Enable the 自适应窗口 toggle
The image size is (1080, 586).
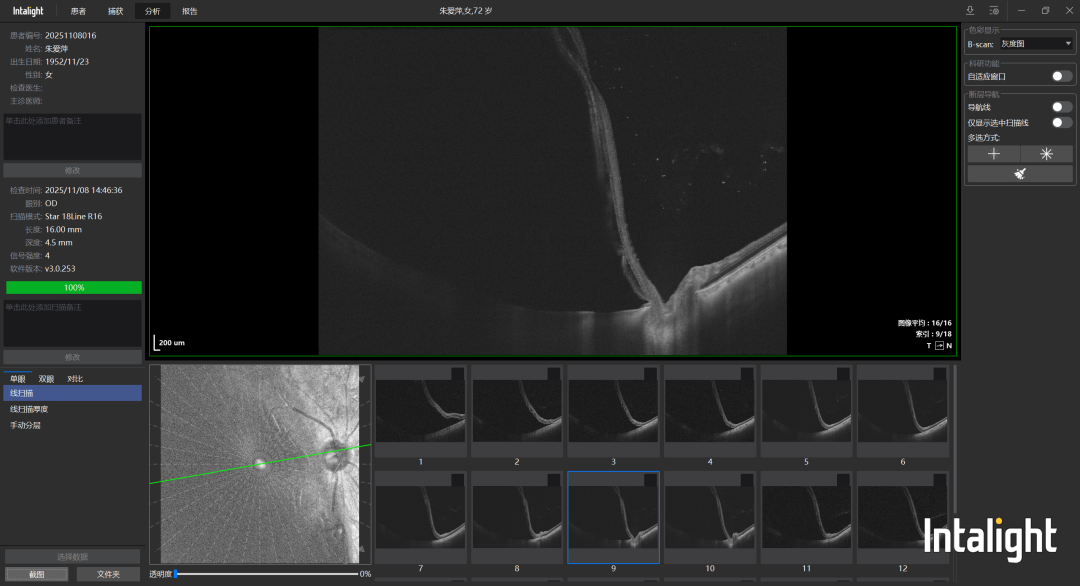tap(1061, 76)
